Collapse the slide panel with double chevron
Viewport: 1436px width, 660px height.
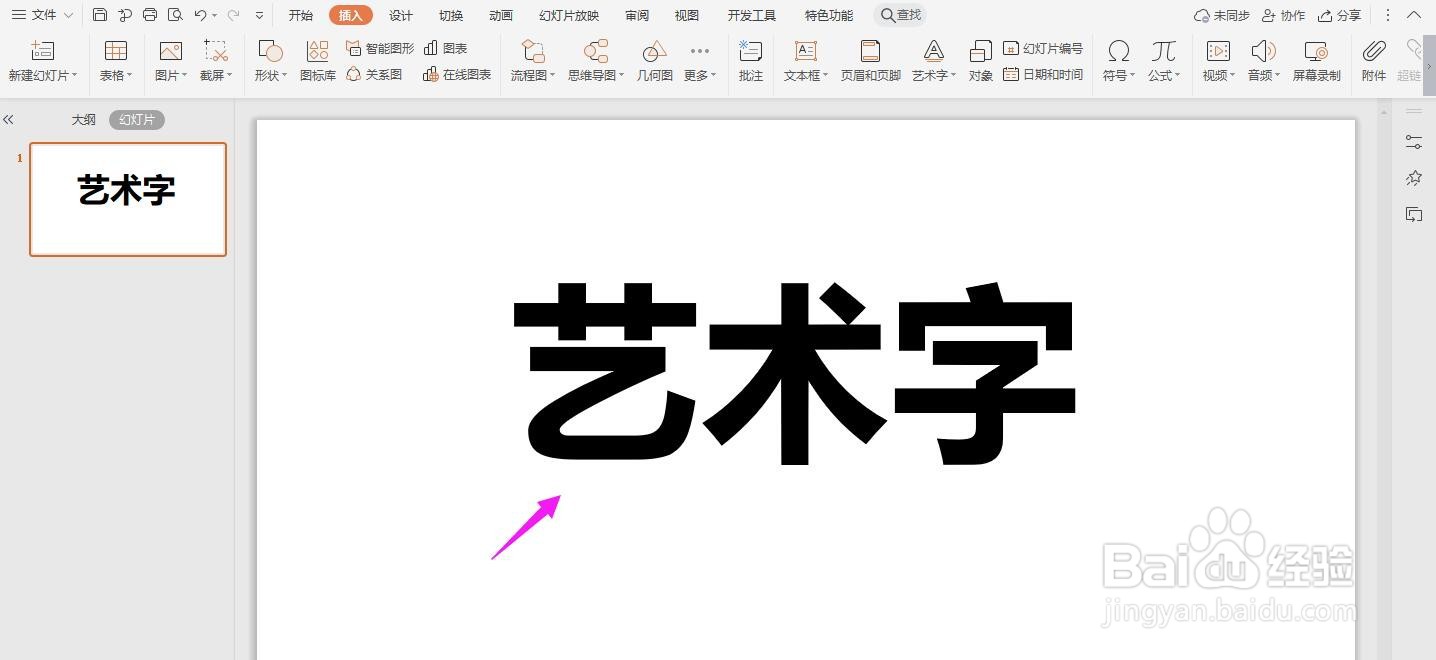[x=8, y=119]
